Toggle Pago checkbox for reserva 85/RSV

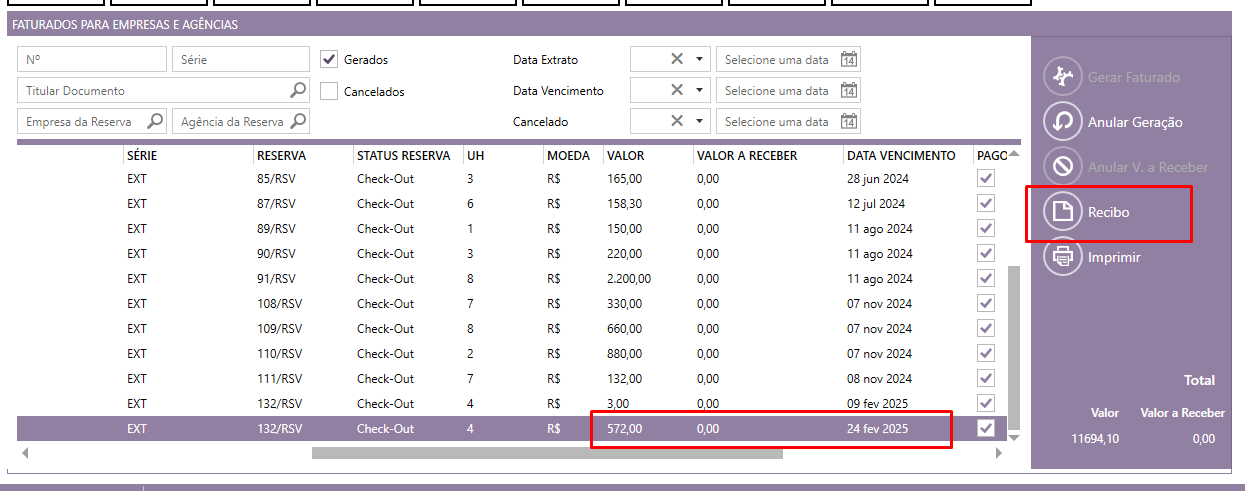pyautogui.click(x=986, y=179)
